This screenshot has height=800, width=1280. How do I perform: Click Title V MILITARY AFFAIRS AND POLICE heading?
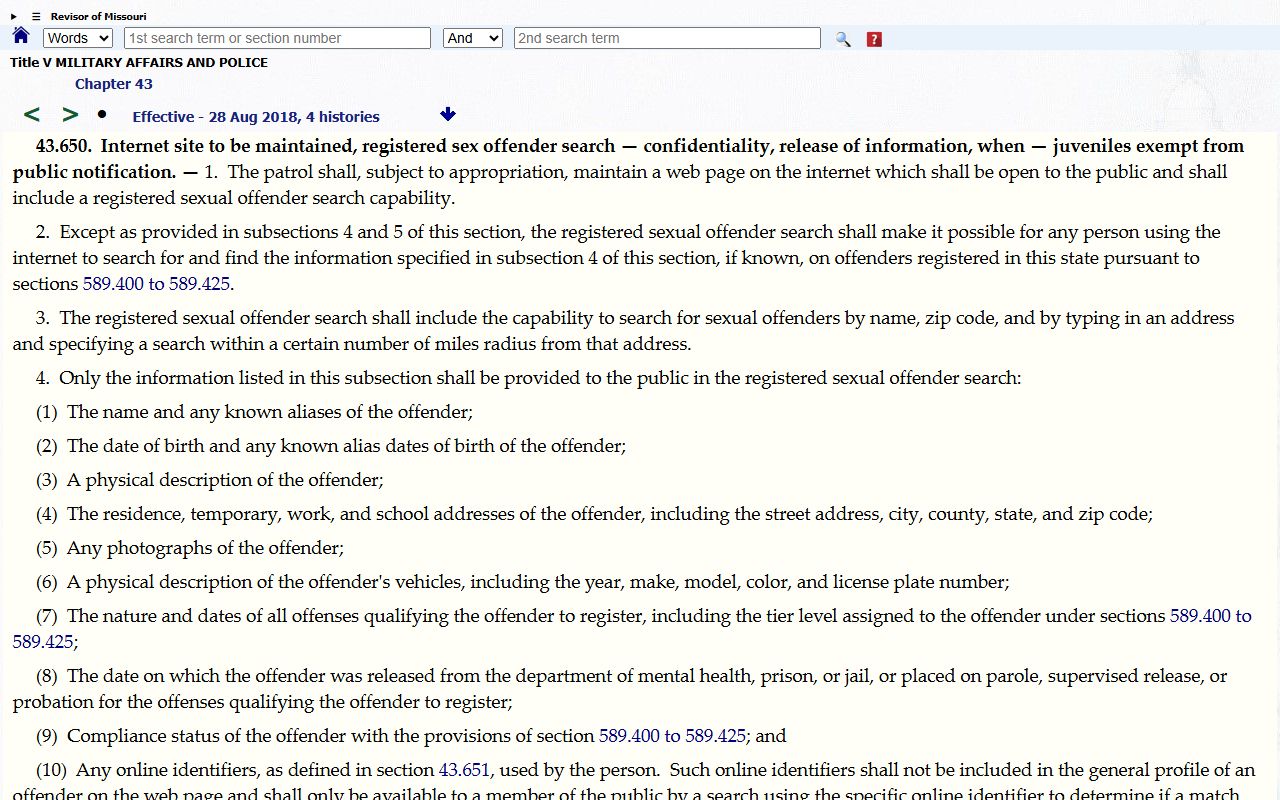point(139,62)
